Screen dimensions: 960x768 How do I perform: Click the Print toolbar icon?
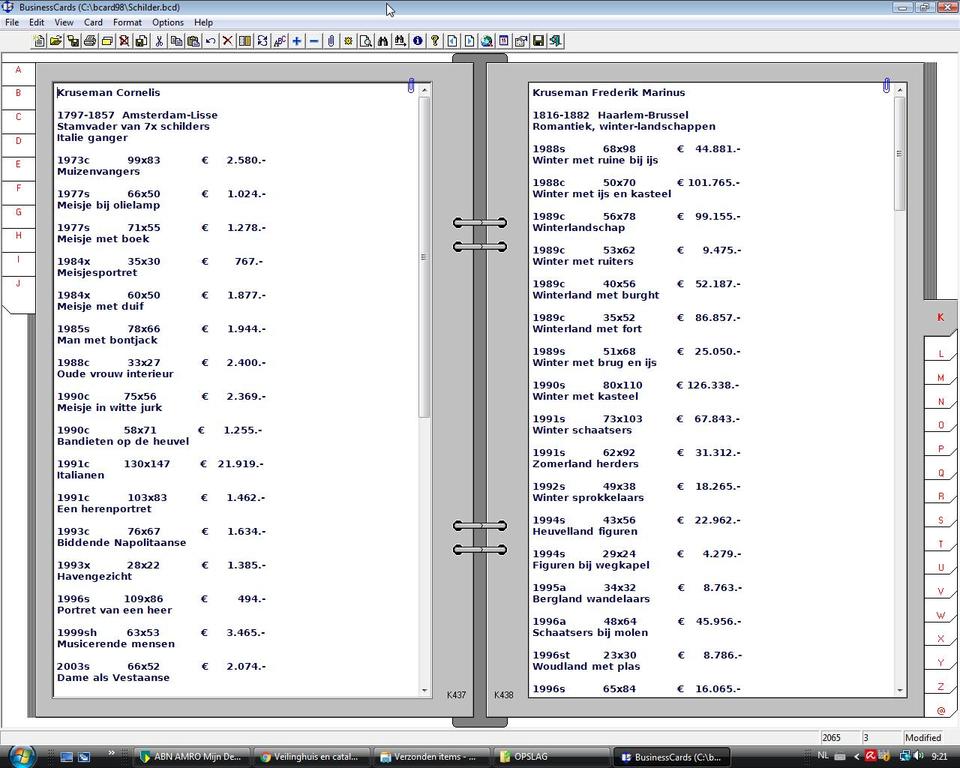(x=90, y=41)
